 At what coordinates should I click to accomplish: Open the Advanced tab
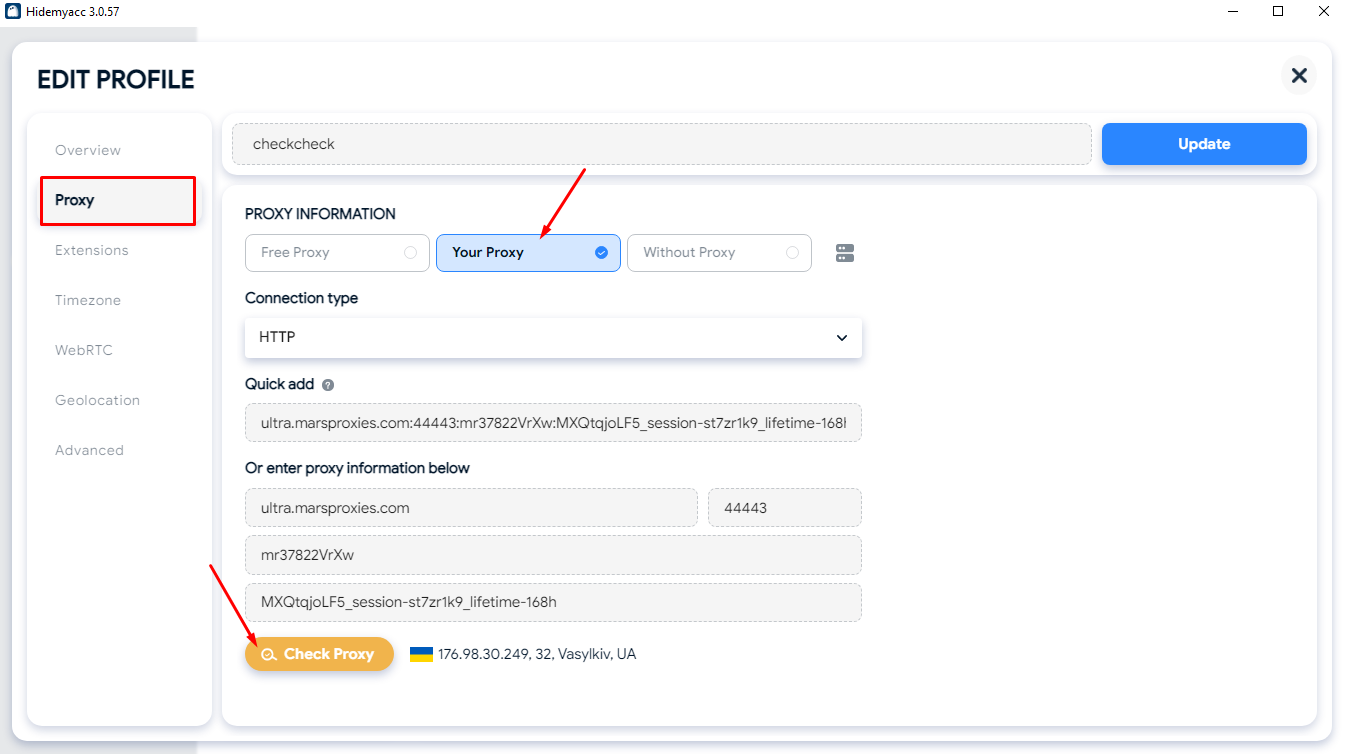(89, 450)
